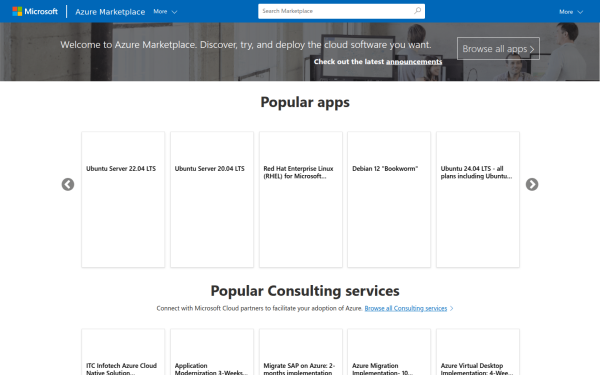
Task: Click the Popular apps heading
Action: [305, 103]
